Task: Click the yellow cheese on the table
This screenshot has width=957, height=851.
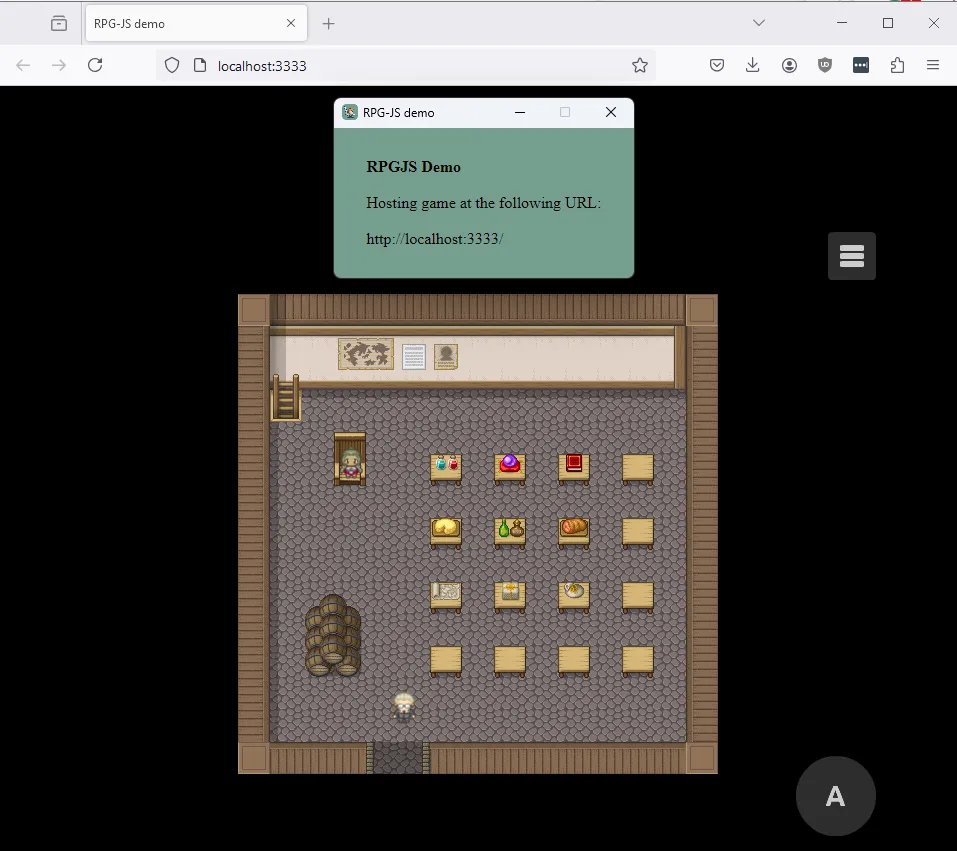Action: 446,527
